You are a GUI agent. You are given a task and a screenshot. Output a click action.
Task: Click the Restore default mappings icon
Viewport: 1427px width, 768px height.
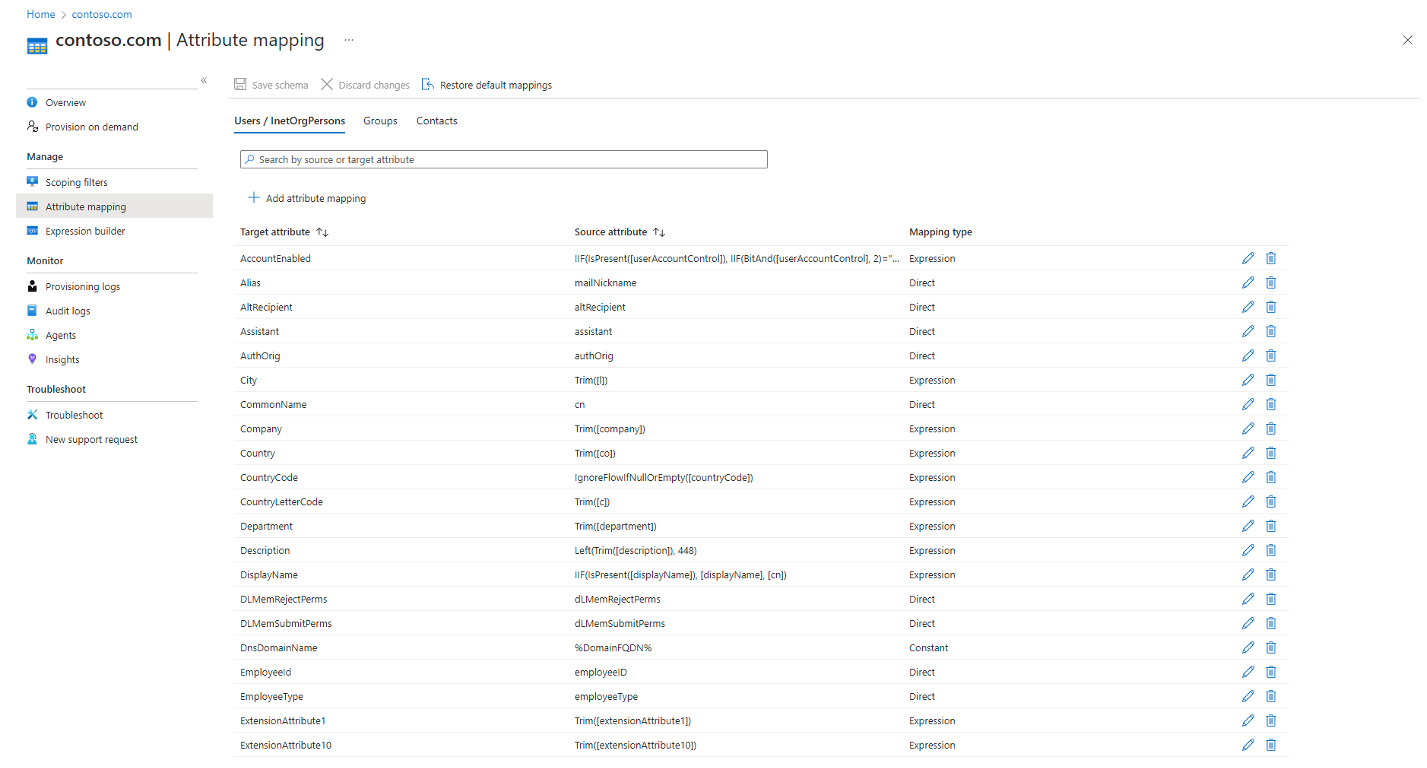coord(428,85)
